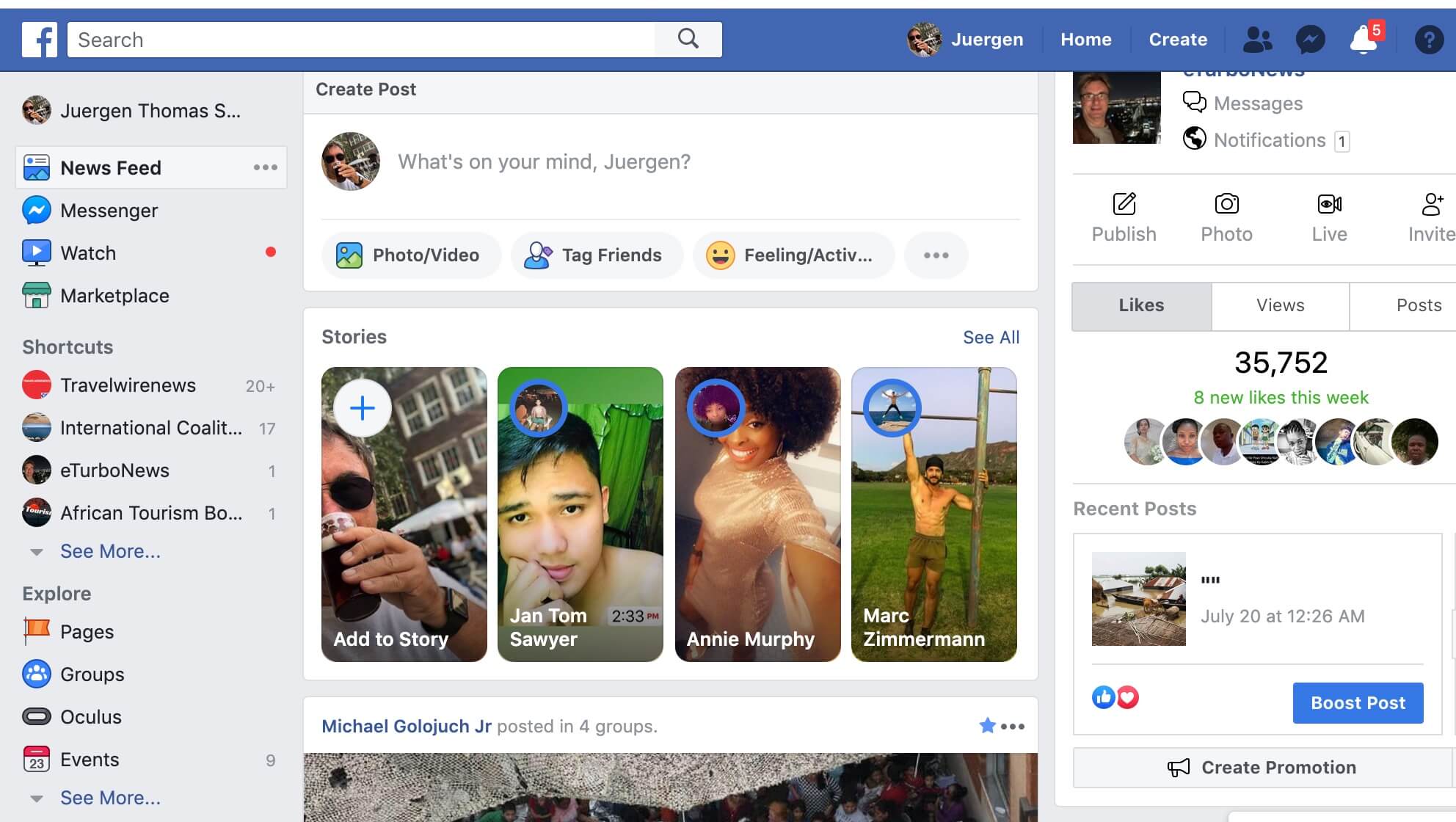The height and width of the screenshot is (822, 1456).
Task: Click the Marketplace icon in sidebar
Action: [37, 295]
